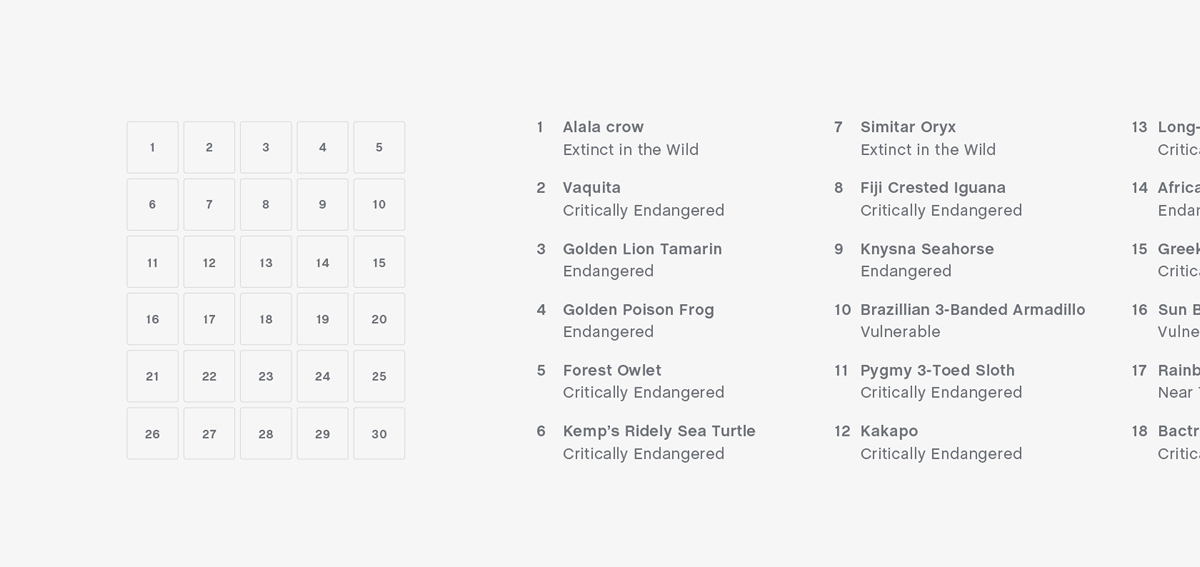Open grid square 8

[x=266, y=204]
